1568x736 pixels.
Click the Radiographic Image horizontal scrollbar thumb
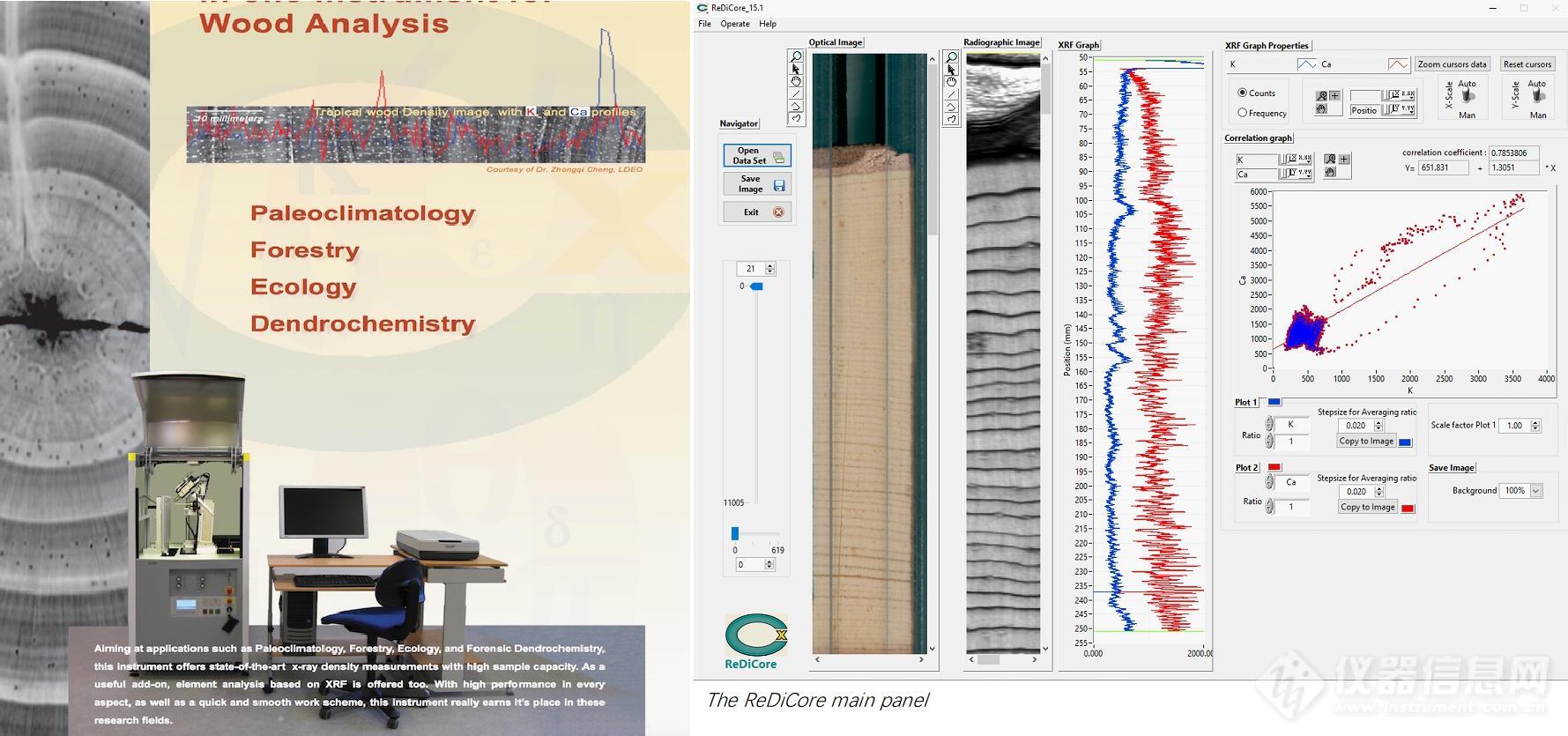[989, 659]
